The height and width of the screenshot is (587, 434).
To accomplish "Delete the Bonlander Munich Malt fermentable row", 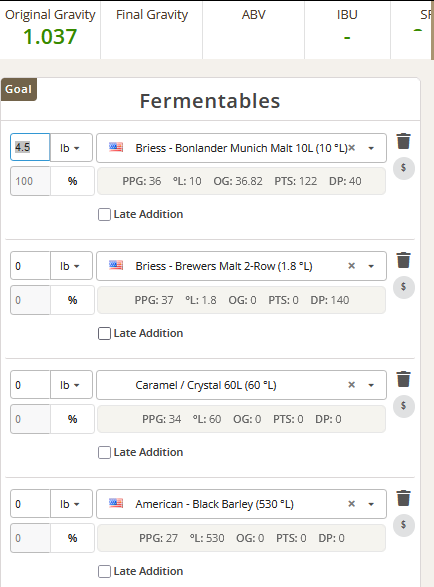I will (404, 142).
